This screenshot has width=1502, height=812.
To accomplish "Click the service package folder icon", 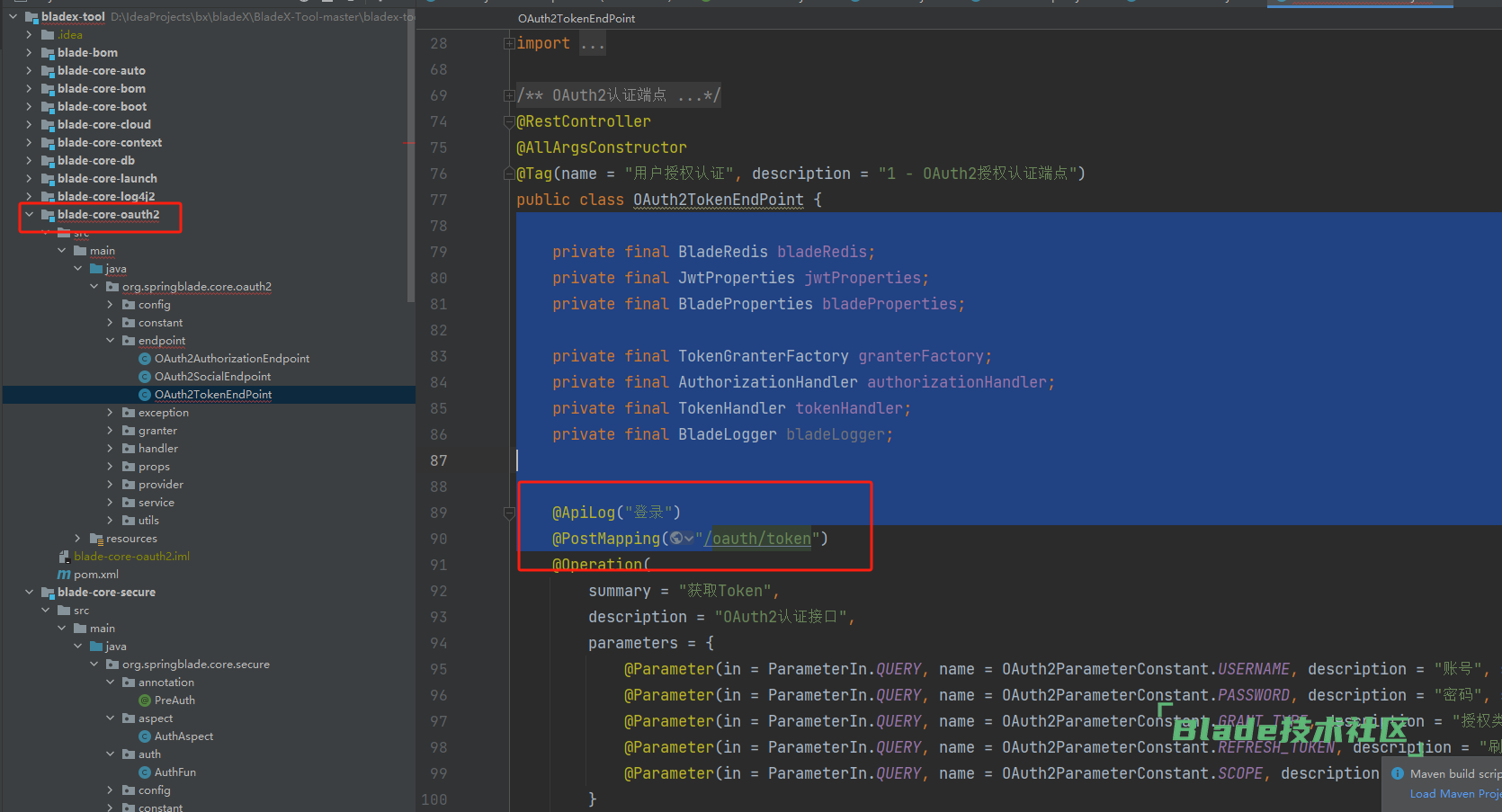I will [129, 503].
